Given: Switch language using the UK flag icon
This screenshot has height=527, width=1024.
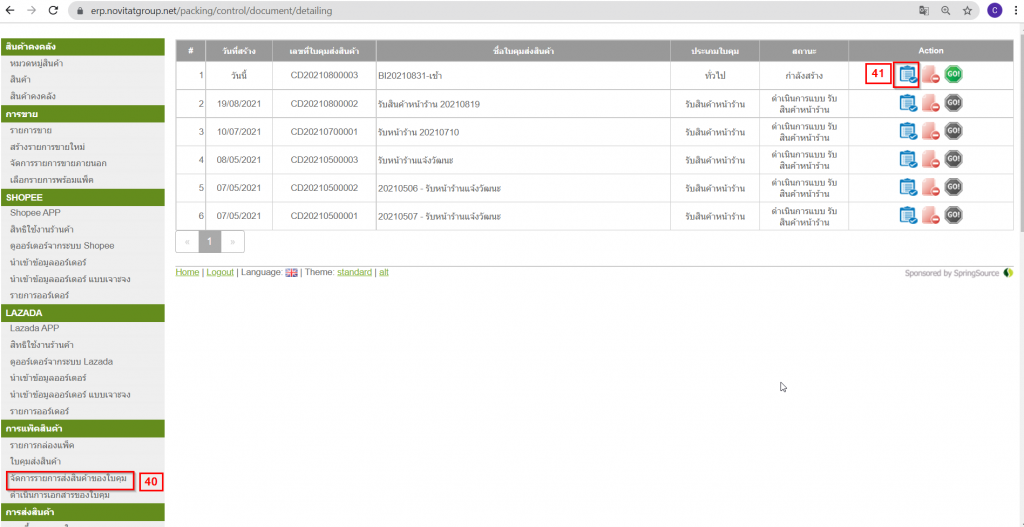Looking at the screenshot, I should point(292,273).
